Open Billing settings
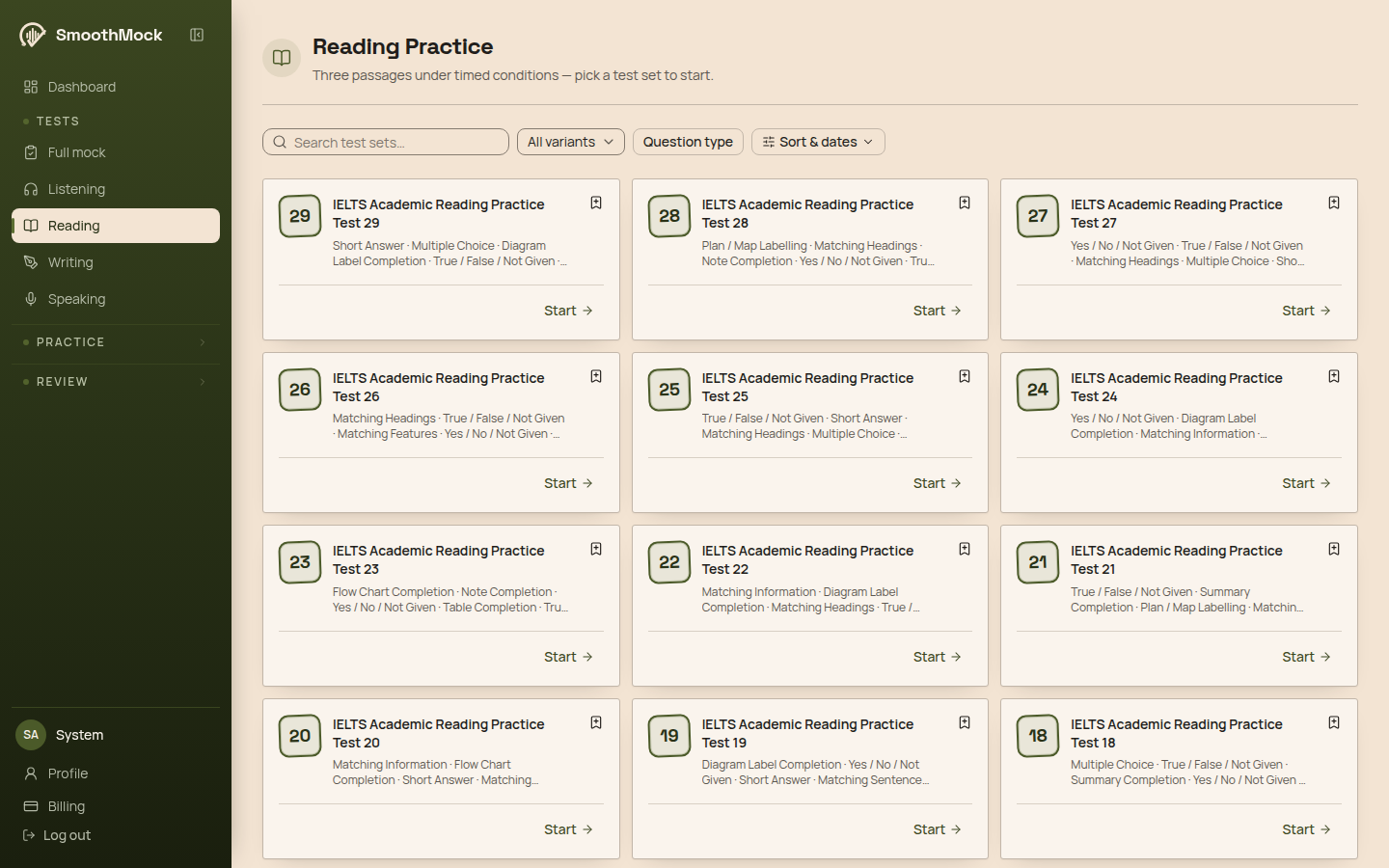Viewport: 1389px width, 868px height. 116,806
